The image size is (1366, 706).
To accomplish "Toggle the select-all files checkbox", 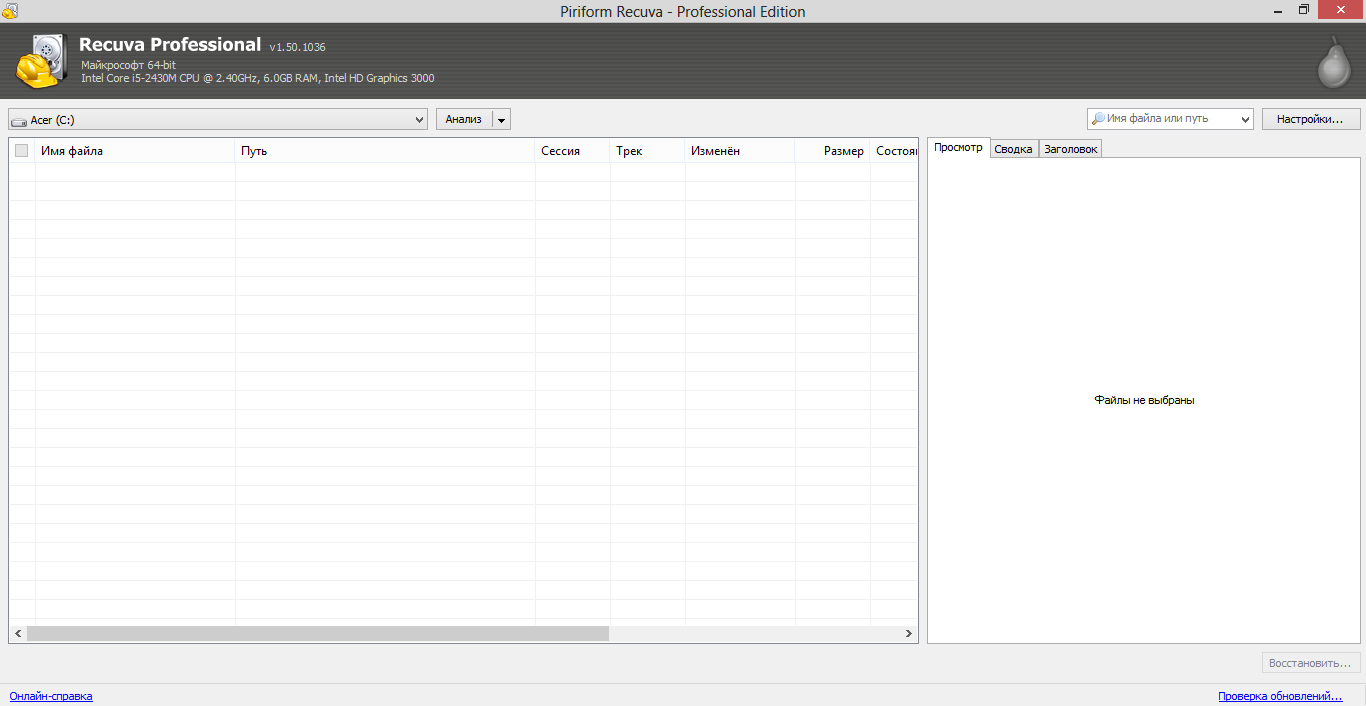I will click(x=21, y=151).
